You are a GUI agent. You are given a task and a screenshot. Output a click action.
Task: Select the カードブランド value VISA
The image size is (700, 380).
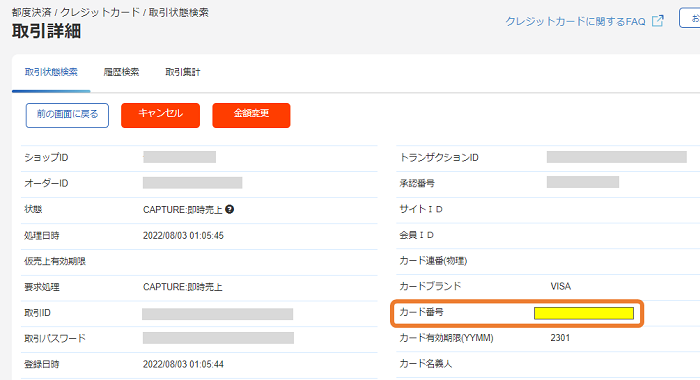coord(561,286)
